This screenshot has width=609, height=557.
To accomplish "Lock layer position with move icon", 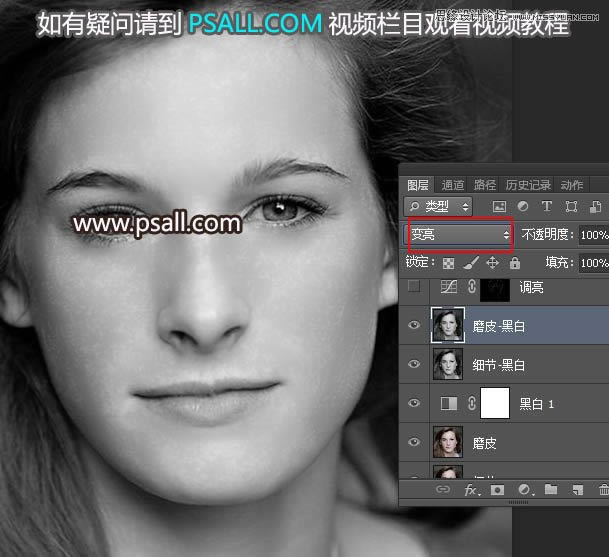I will pos(492,263).
